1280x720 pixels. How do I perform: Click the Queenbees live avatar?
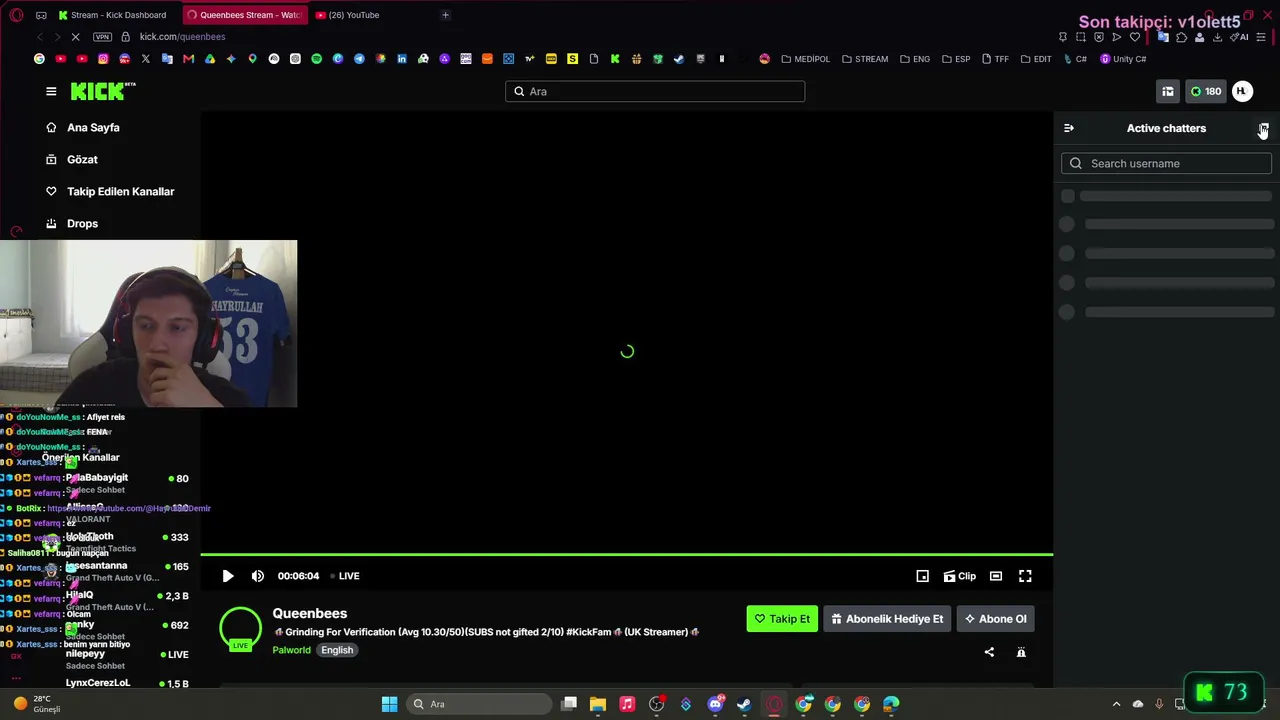click(240, 630)
